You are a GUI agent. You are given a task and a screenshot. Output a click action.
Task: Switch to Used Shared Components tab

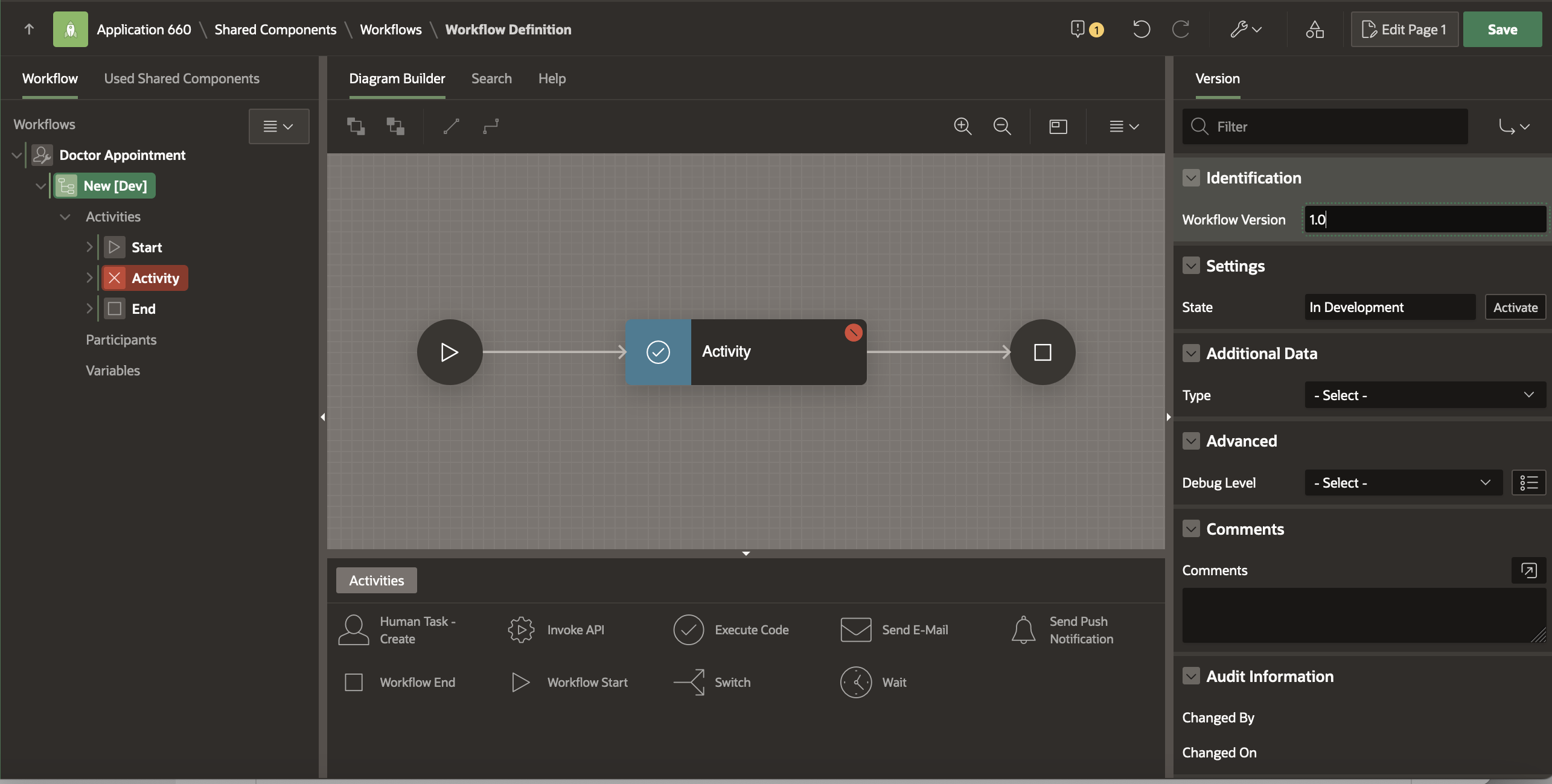click(181, 78)
